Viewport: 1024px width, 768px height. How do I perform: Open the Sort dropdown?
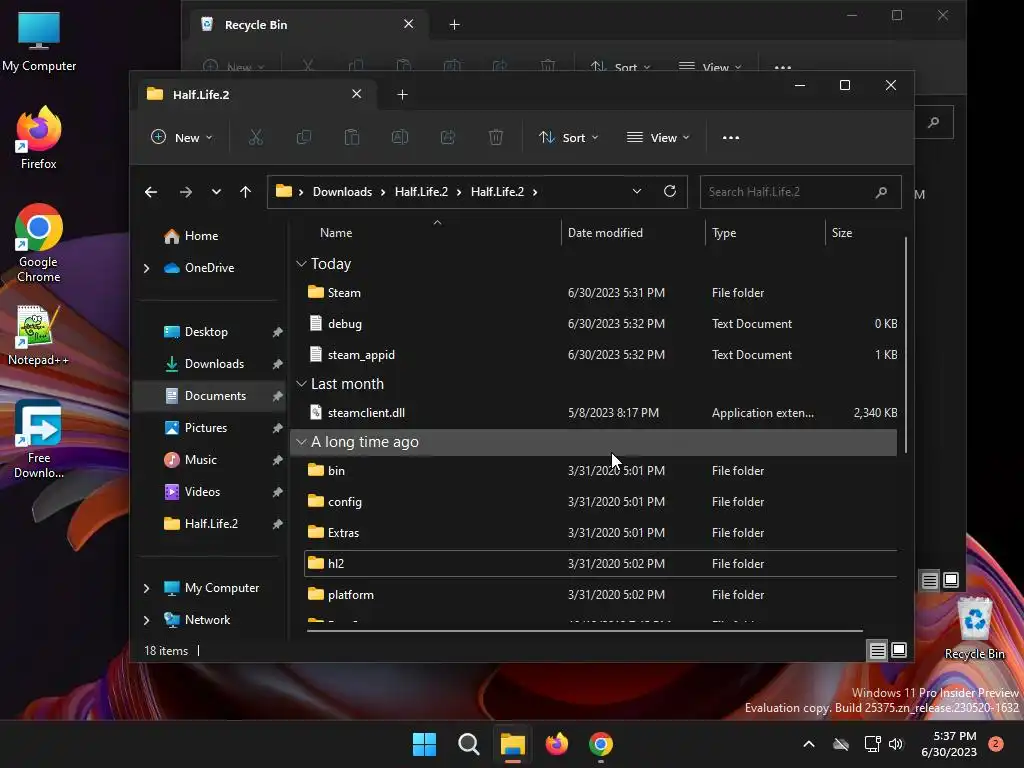tap(568, 138)
